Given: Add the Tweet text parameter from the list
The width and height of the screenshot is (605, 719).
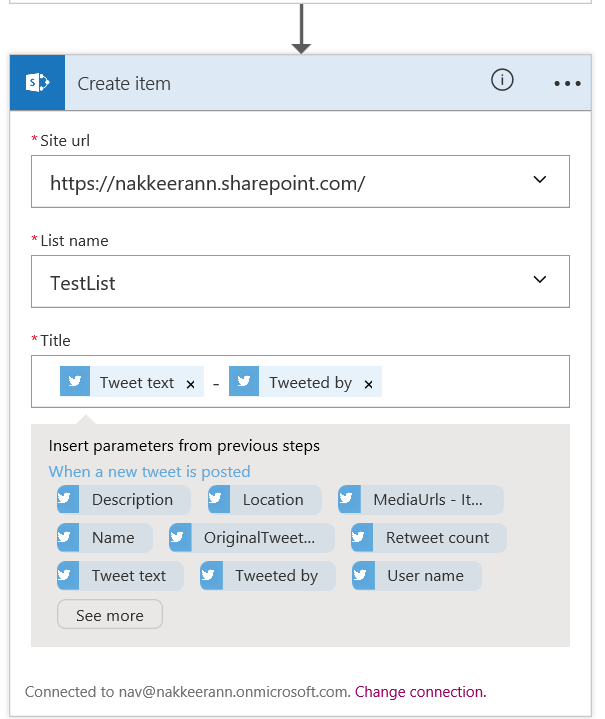Looking at the screenshot, I should 120,576.
